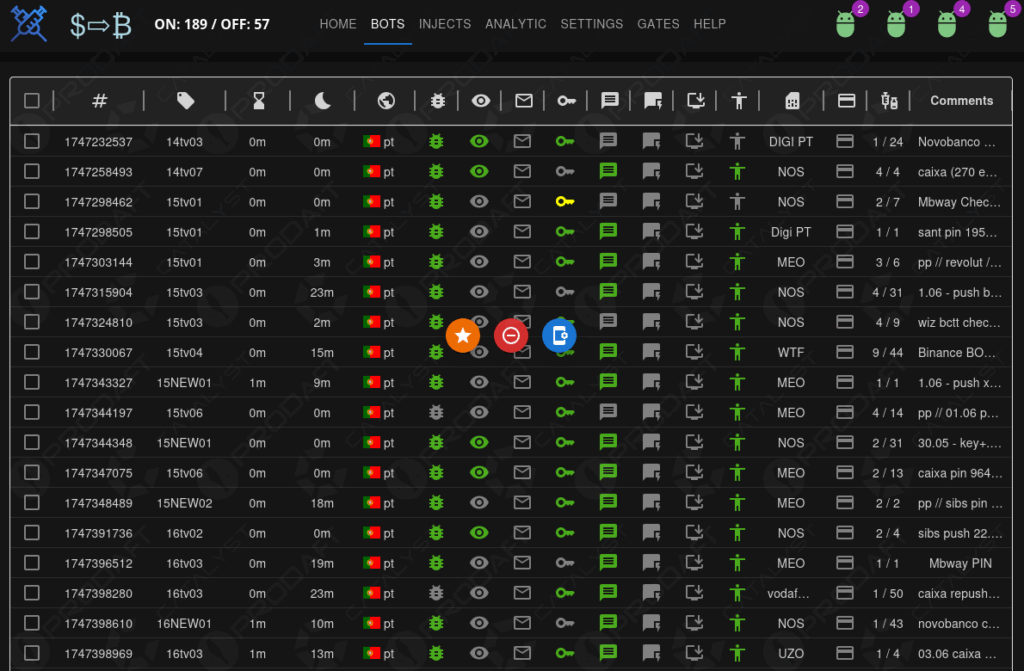Click the hourglass column header icon
The height and width of the screenshot is (671, 1024).
259,101
